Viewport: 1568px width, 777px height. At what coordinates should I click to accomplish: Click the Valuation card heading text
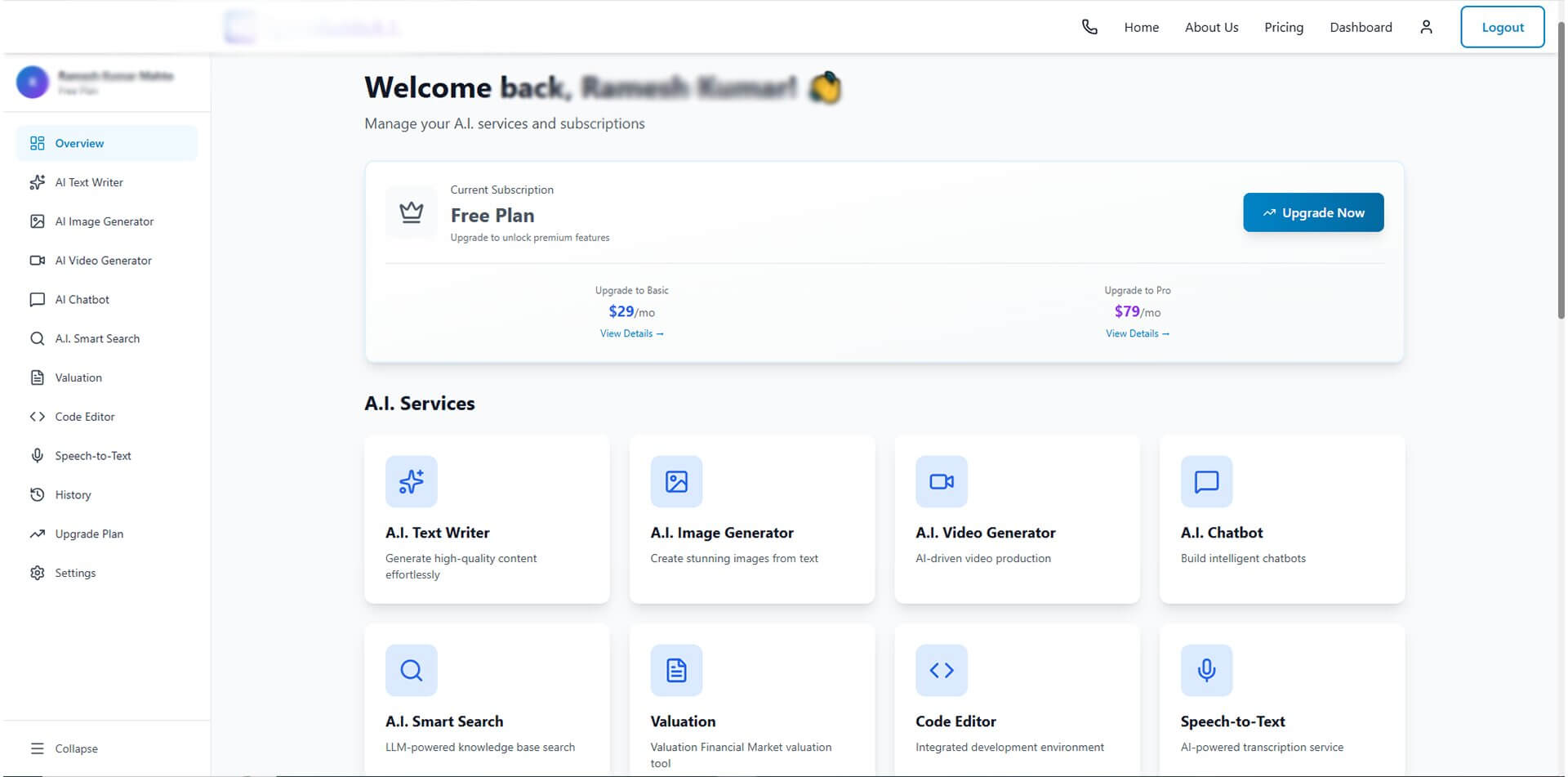683,721
